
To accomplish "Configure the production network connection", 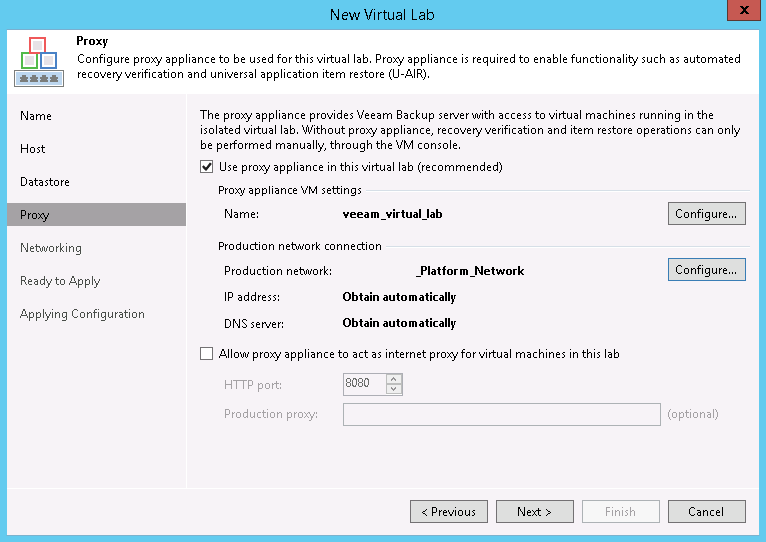I will pyautogui.click(x=706, y=270).
